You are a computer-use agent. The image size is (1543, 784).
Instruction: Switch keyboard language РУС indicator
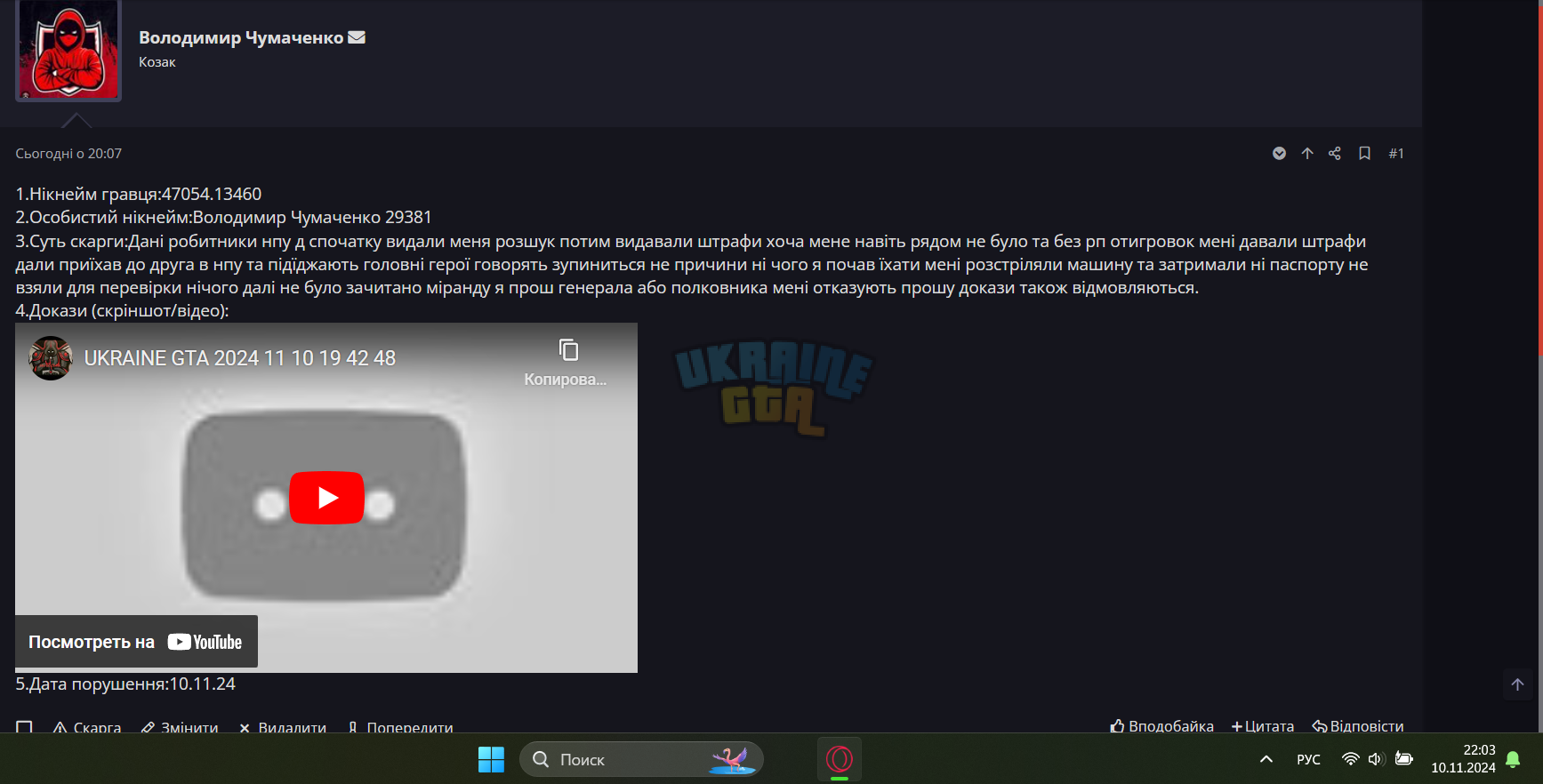pyautogui.click(x=1308, y=759)
